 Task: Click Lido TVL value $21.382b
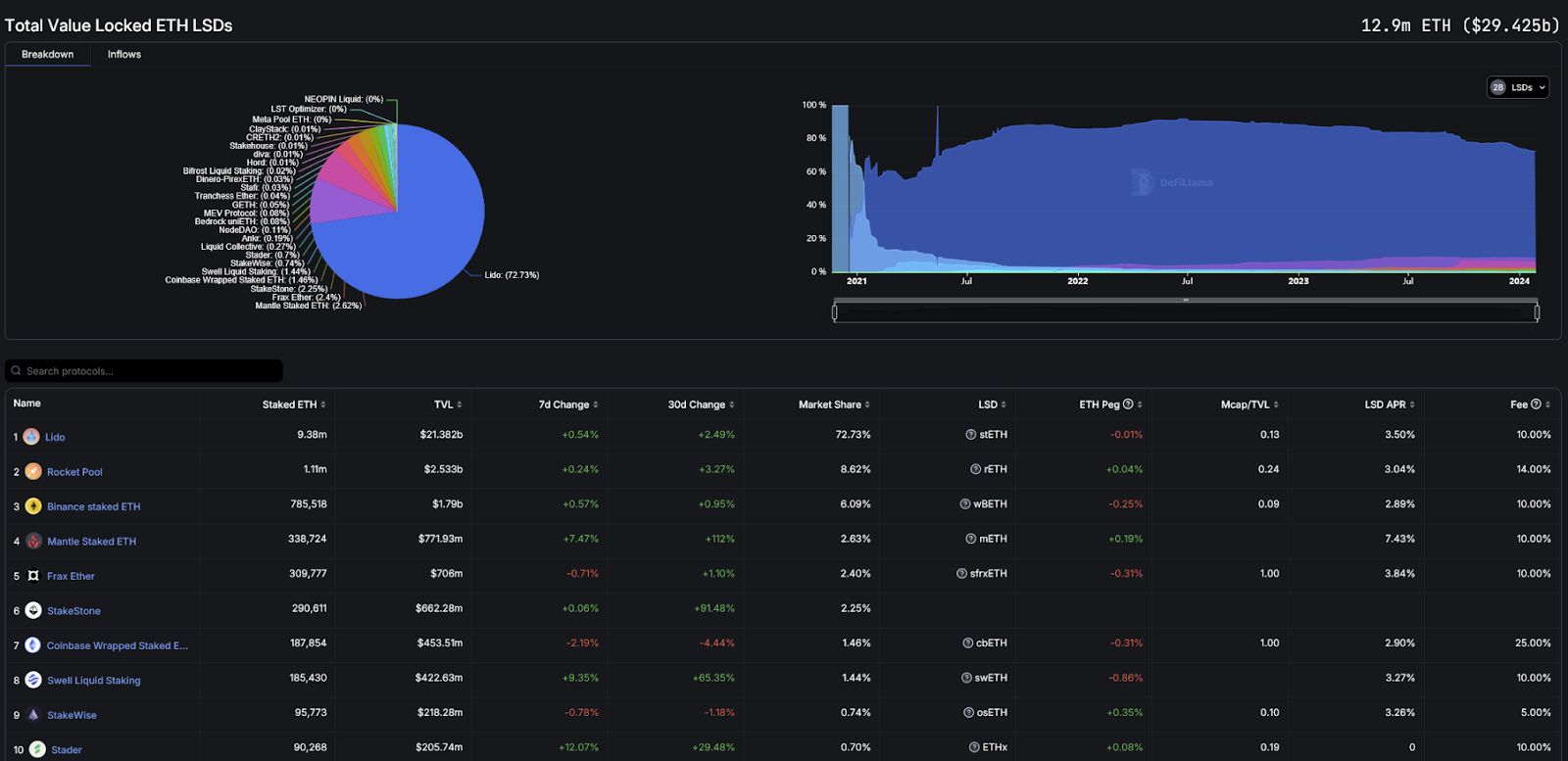441,435
